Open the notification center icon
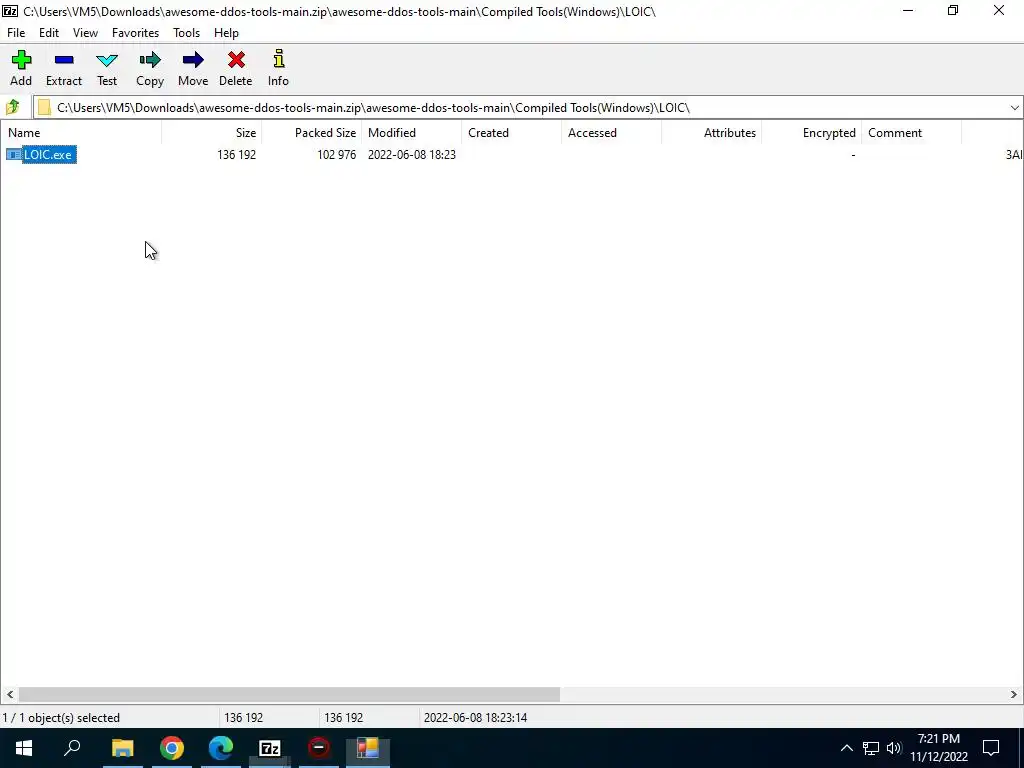 [991, 748]
